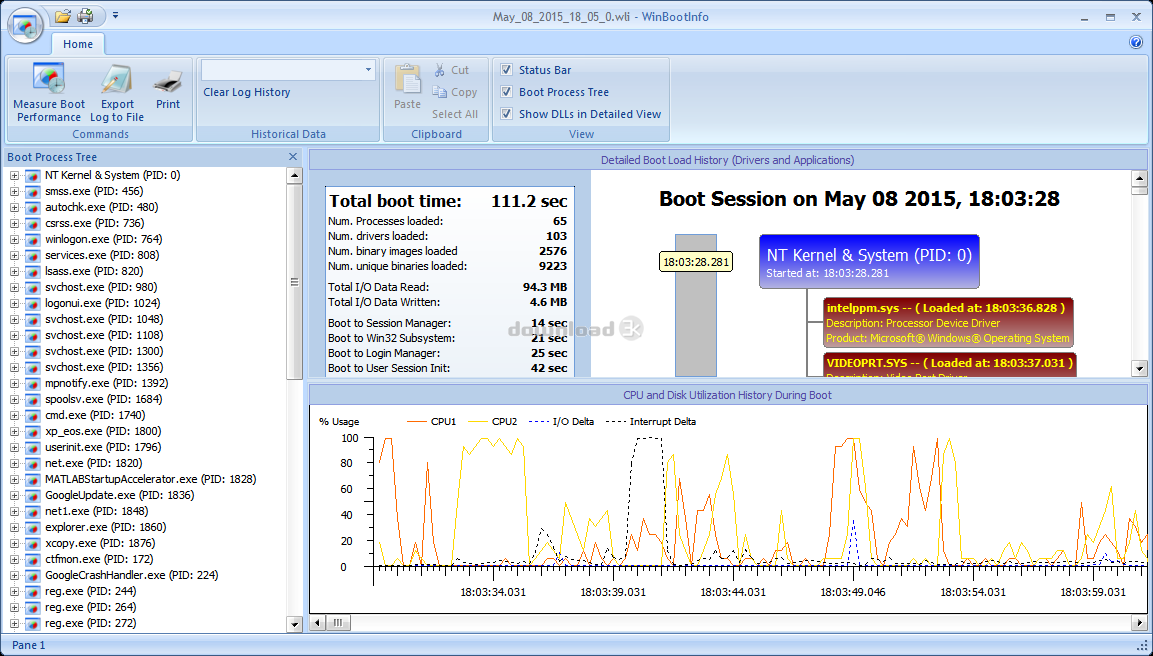Select ctfmon.exe (PID: 172) in tree

[99, 559]
